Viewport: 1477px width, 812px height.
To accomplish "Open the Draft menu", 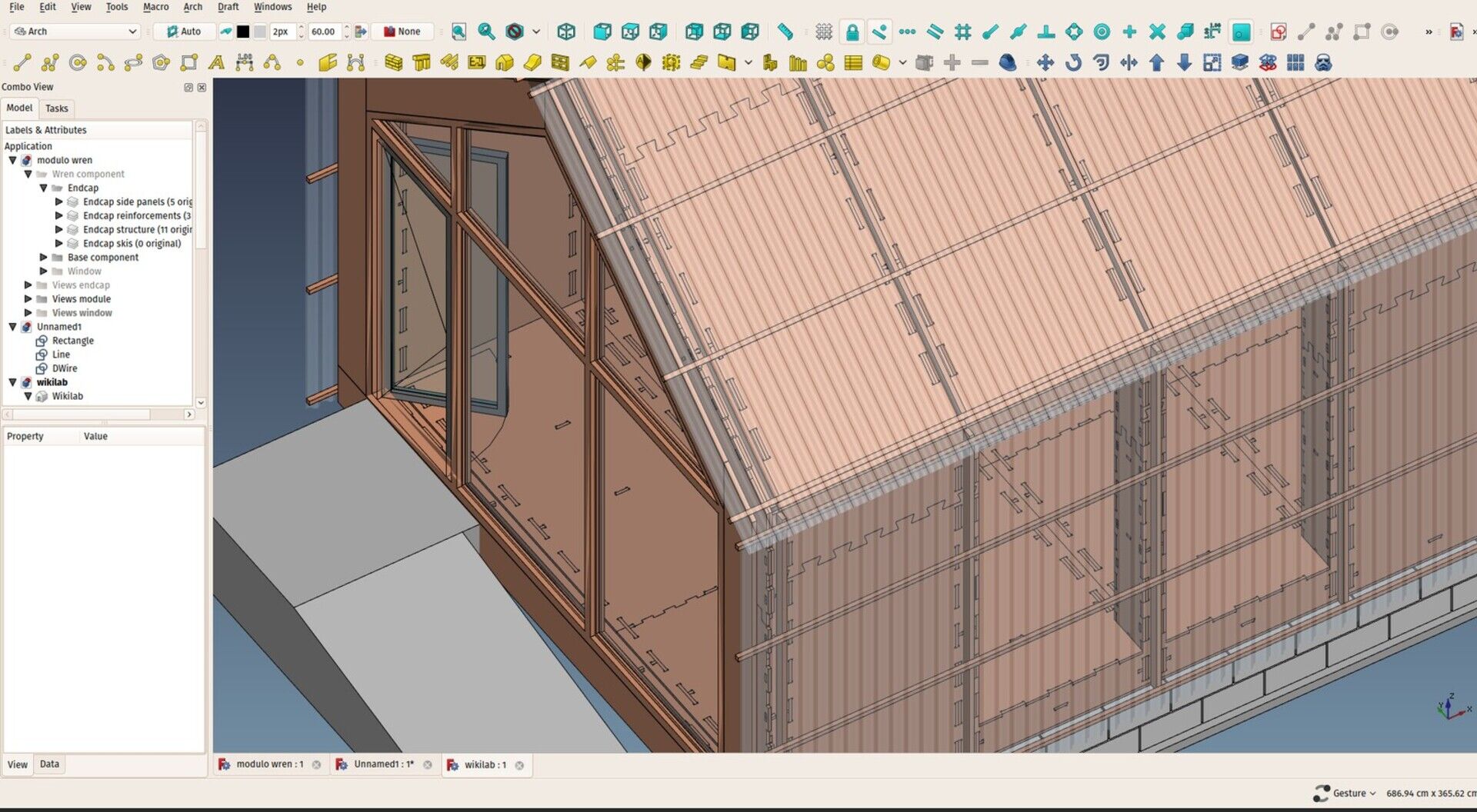I will pos(228,7).
